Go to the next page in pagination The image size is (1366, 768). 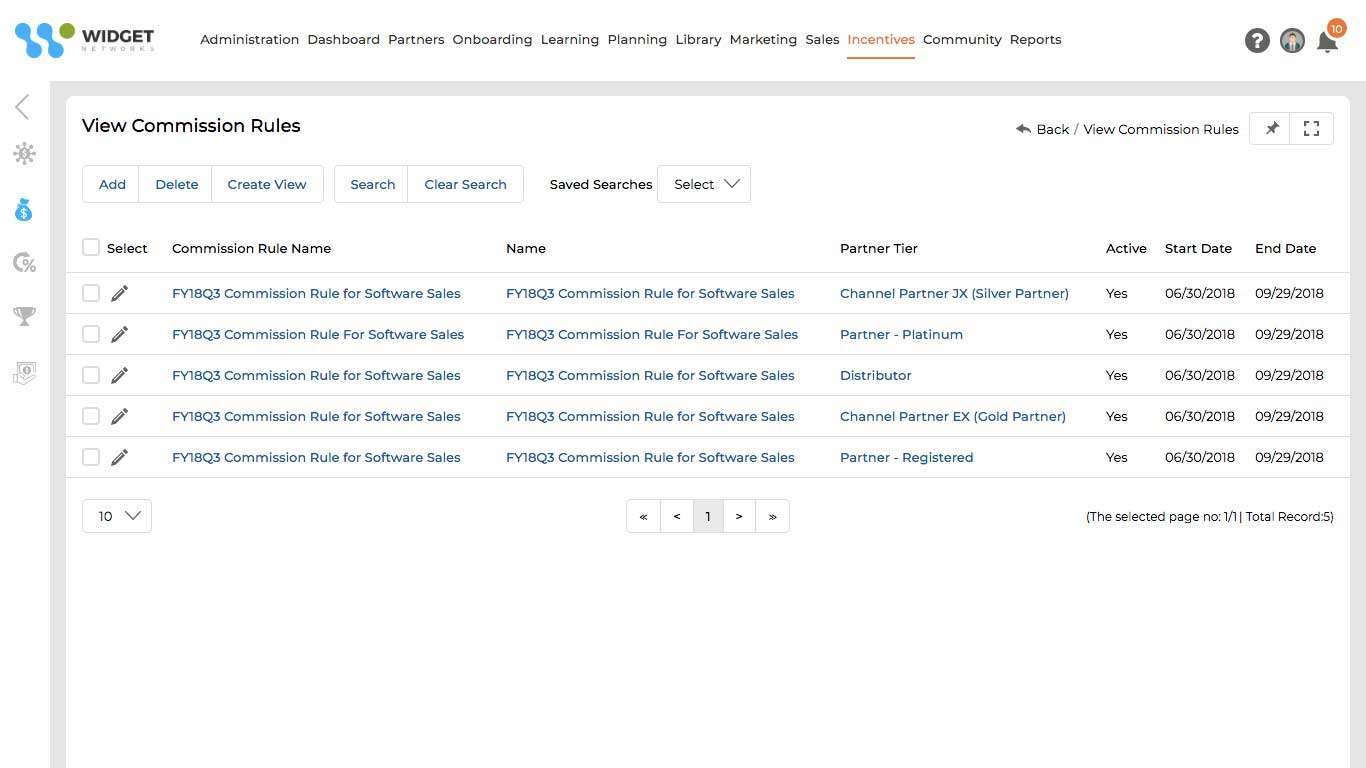click(739, 516)
